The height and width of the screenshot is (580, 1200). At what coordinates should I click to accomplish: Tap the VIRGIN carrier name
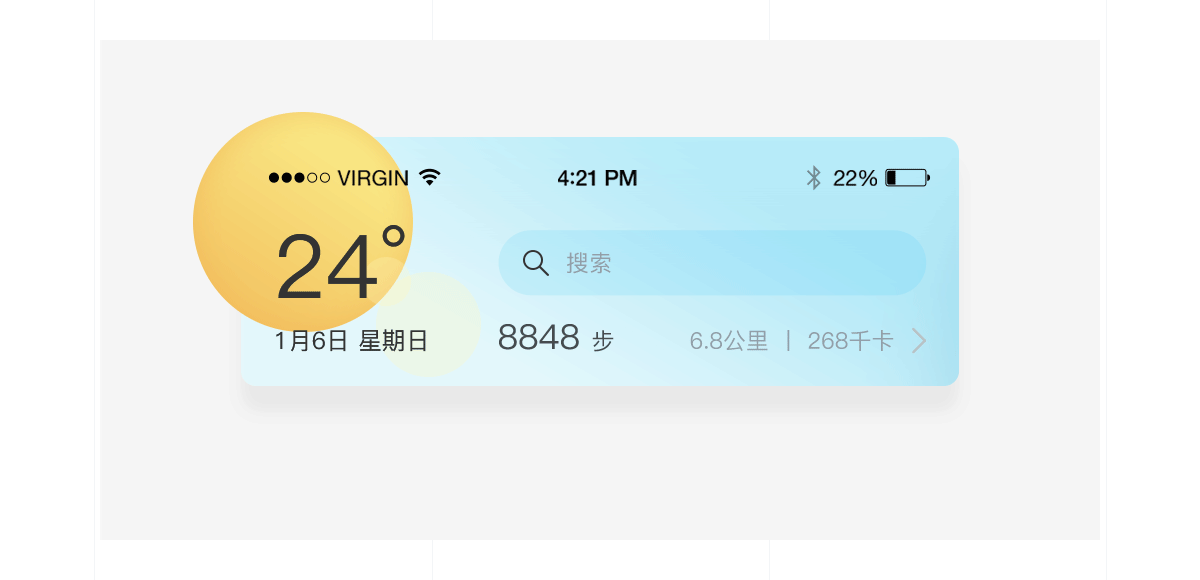pyautogui.click(x=373, y=178)
